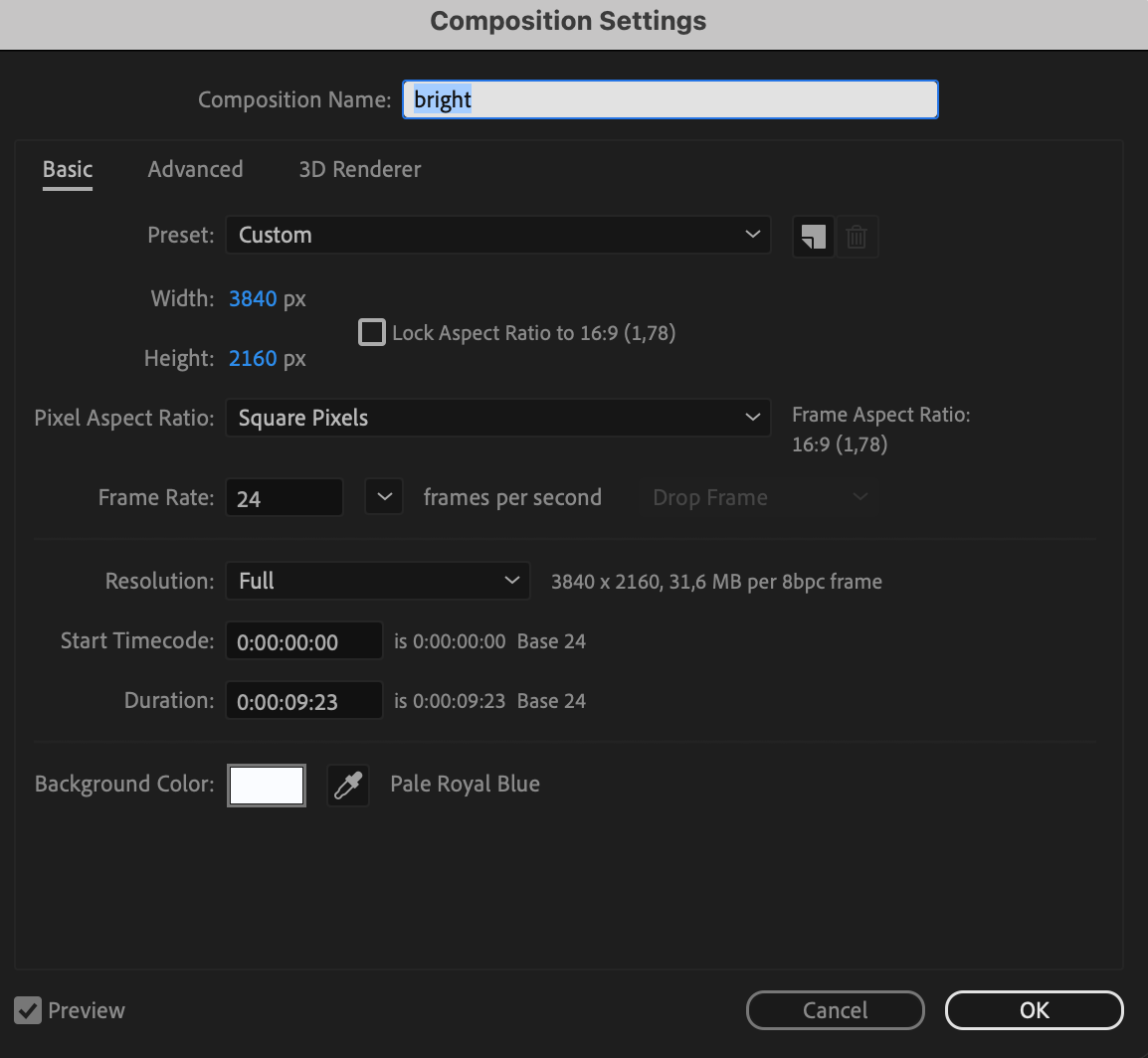Open the 3D Renderer tab
This screenshot has height=1058, width=1148.
point(360,169)
